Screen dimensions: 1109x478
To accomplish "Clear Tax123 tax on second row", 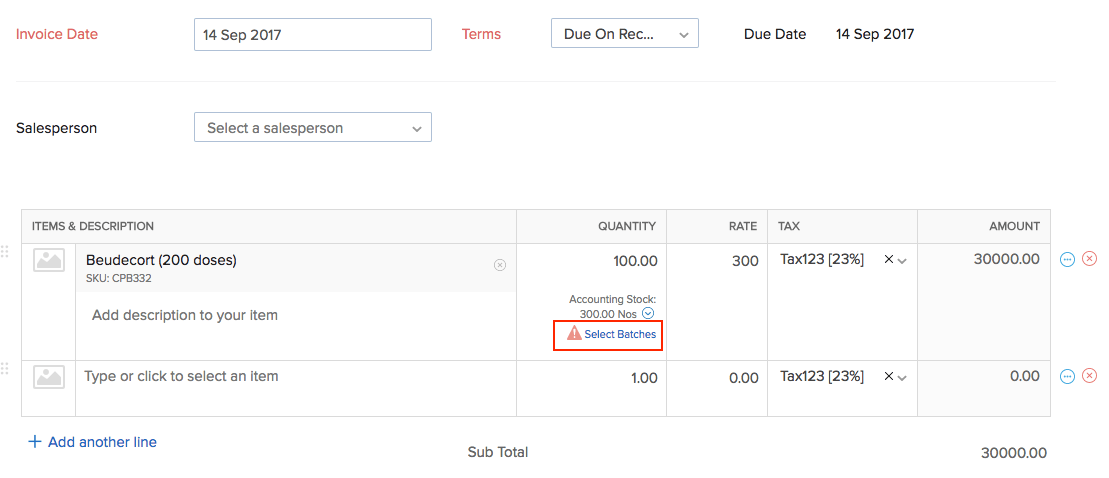I will [888, 377].
